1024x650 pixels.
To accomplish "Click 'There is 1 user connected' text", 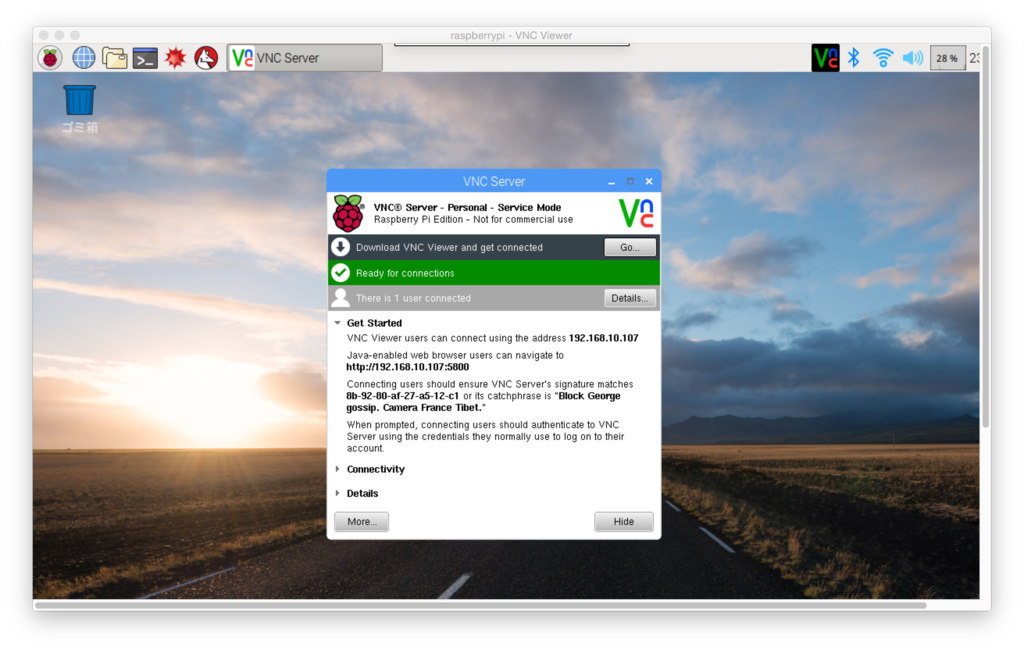I will (413, 298).
